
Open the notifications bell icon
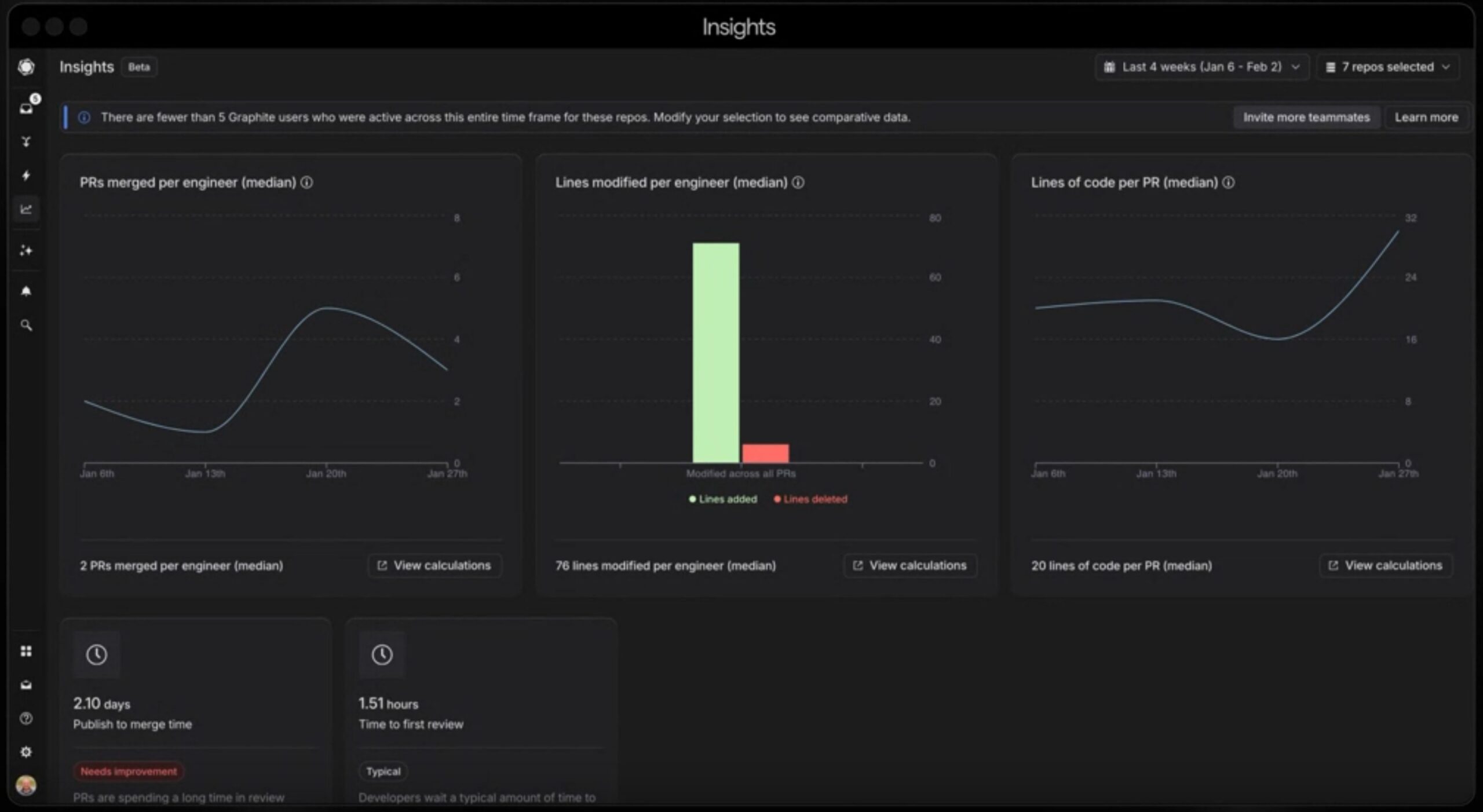[26, 291]
